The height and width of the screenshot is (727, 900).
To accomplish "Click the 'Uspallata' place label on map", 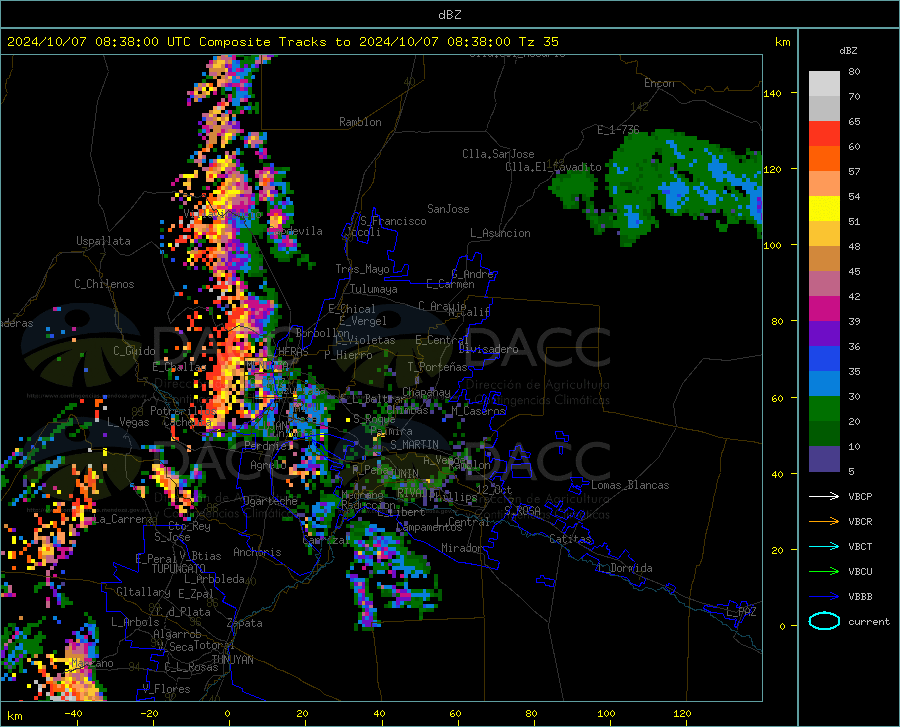I will pos(103,241).
